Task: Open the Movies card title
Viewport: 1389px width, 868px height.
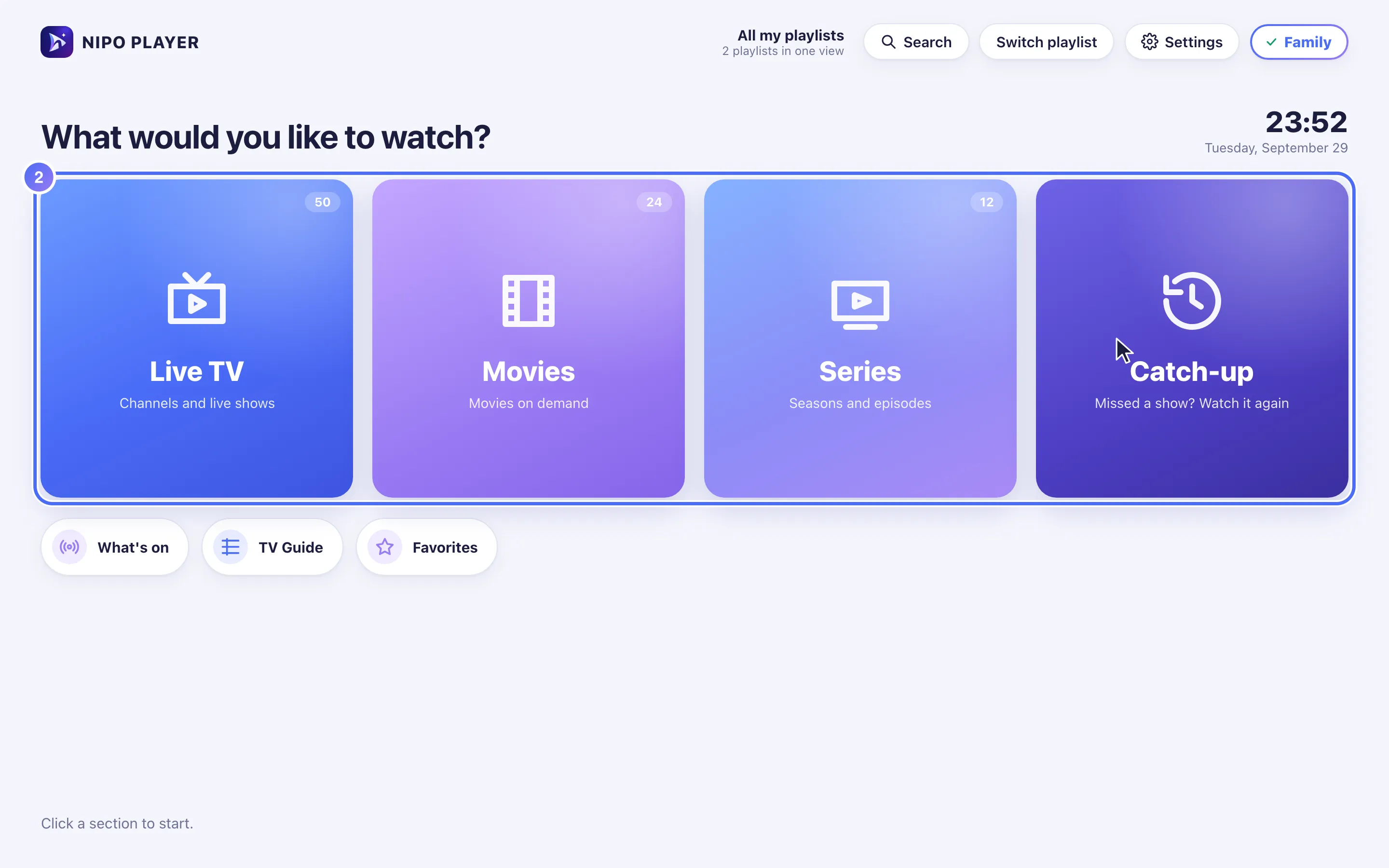Action: click(529, 371)
